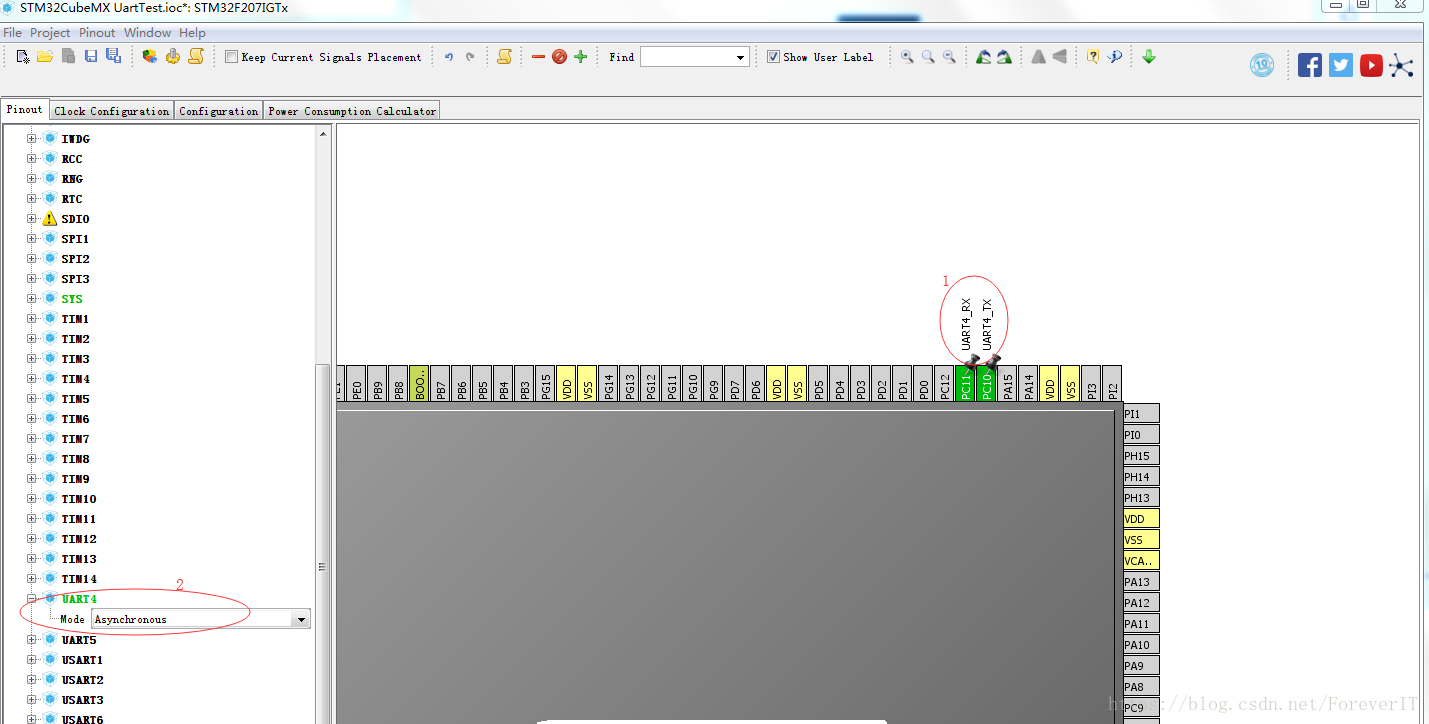Click the Save As toolbar icon
This screenshot has width=1429, height=724.
tap(113, 57)
